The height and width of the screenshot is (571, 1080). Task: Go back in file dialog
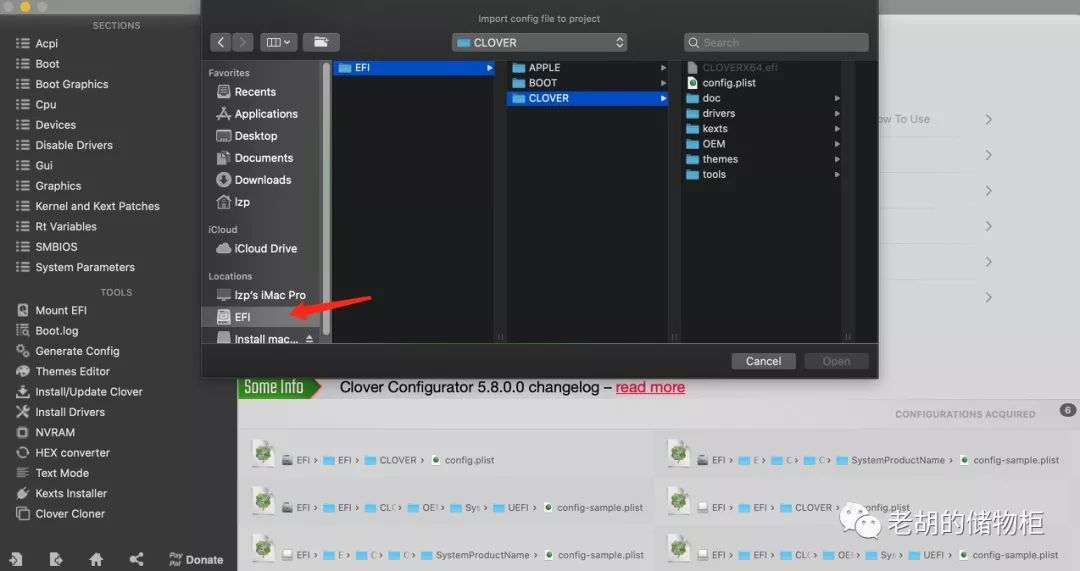(x=220, y=43)
